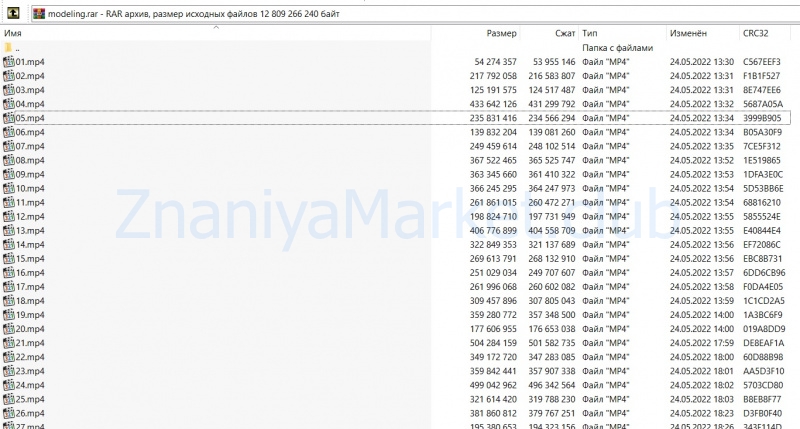
Task: Click the RAR archive icon in address bar
Action: point(39,13)
